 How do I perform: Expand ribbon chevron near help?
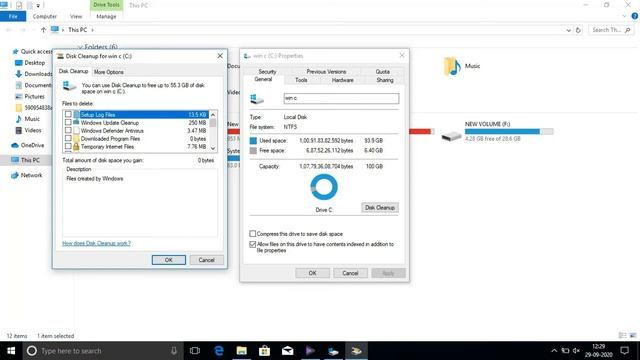(624, 16)
